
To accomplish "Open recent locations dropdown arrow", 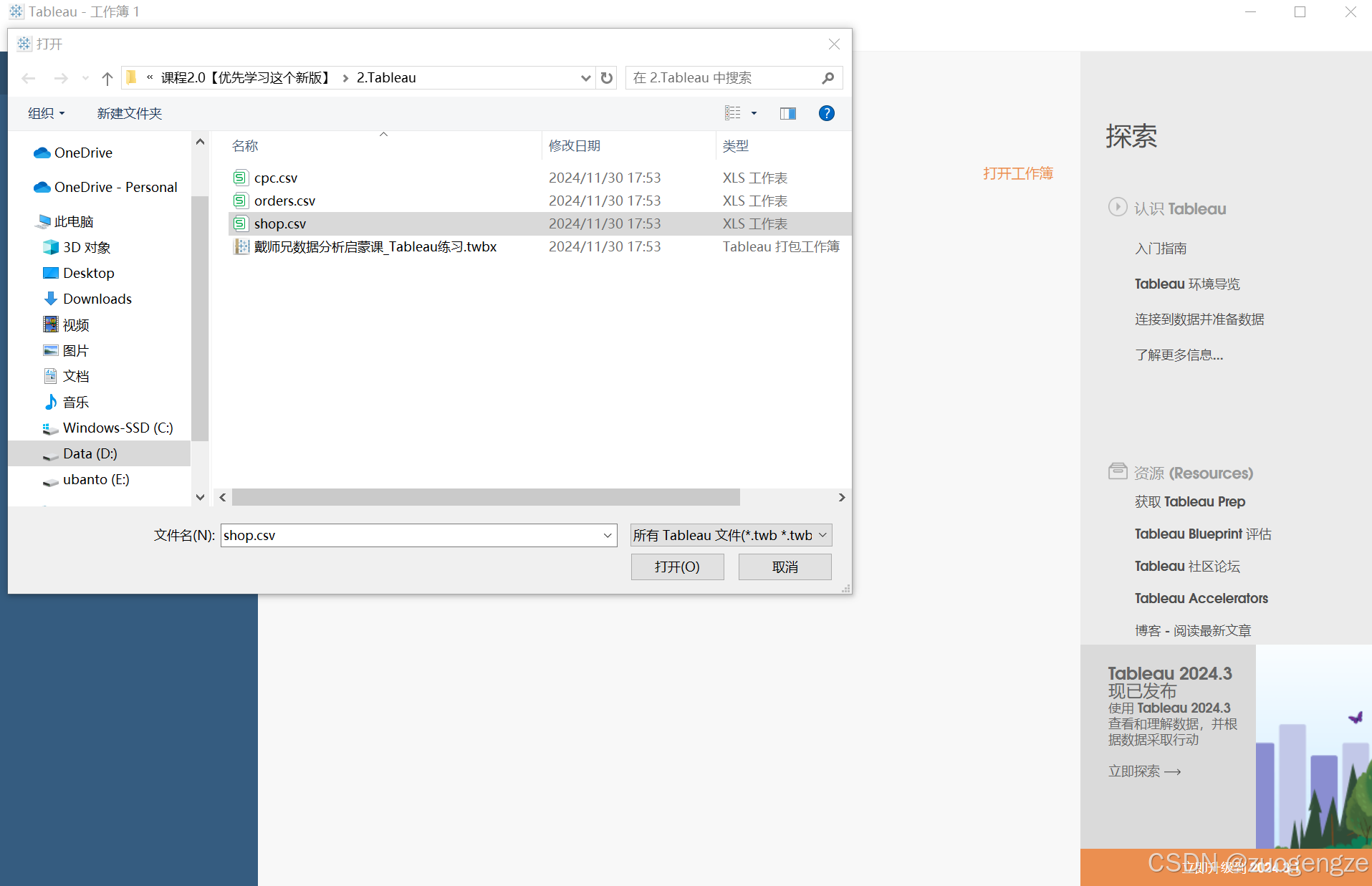I will click(x=85, y=78).
